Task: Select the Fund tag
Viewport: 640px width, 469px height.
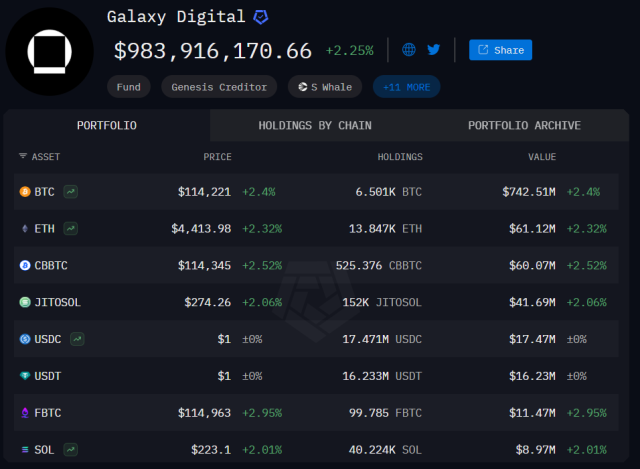Action: pos(129,87)
